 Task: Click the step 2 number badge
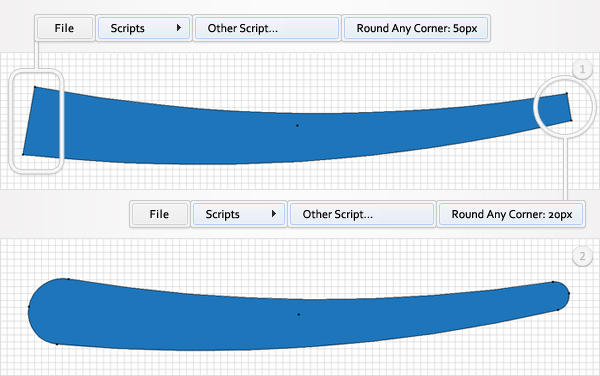pos(582,256)
